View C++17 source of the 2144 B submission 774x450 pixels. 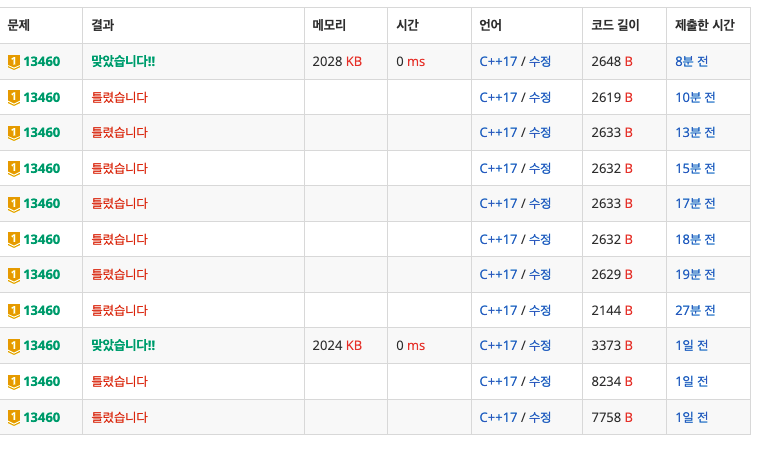coord(498,311)
